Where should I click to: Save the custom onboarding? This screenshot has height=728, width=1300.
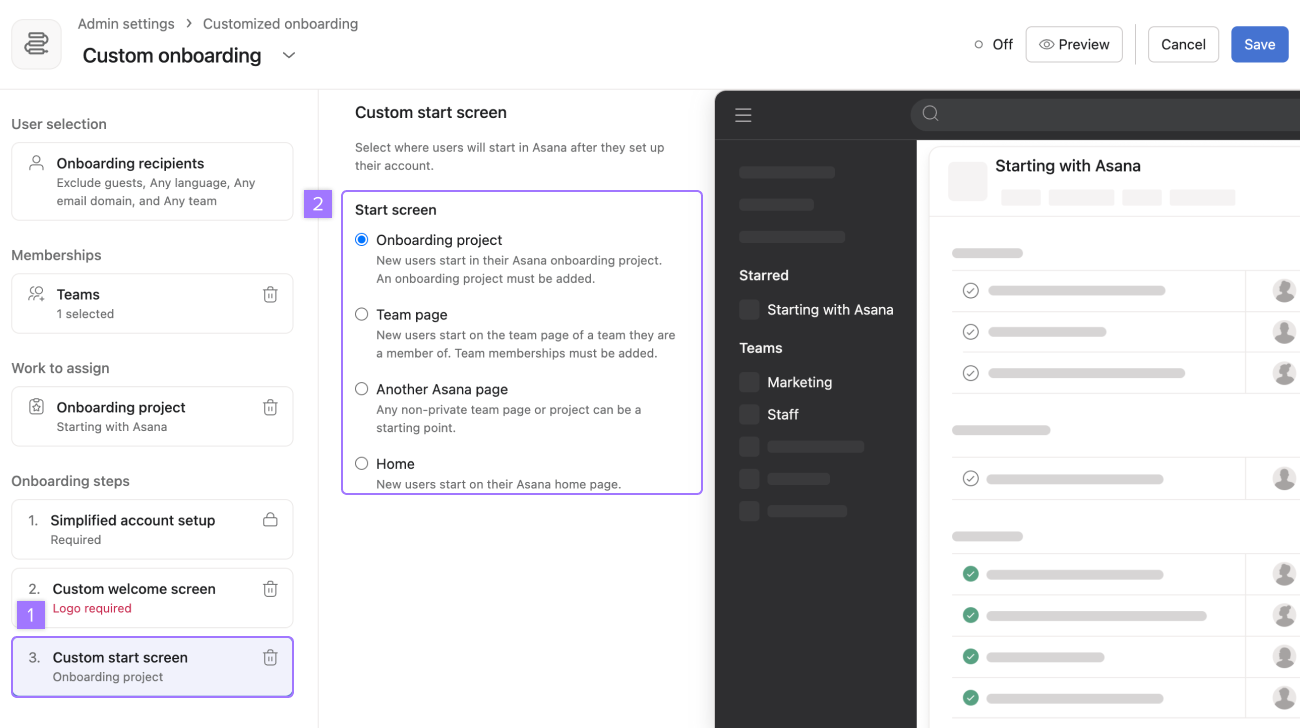tap(1259, 45)
